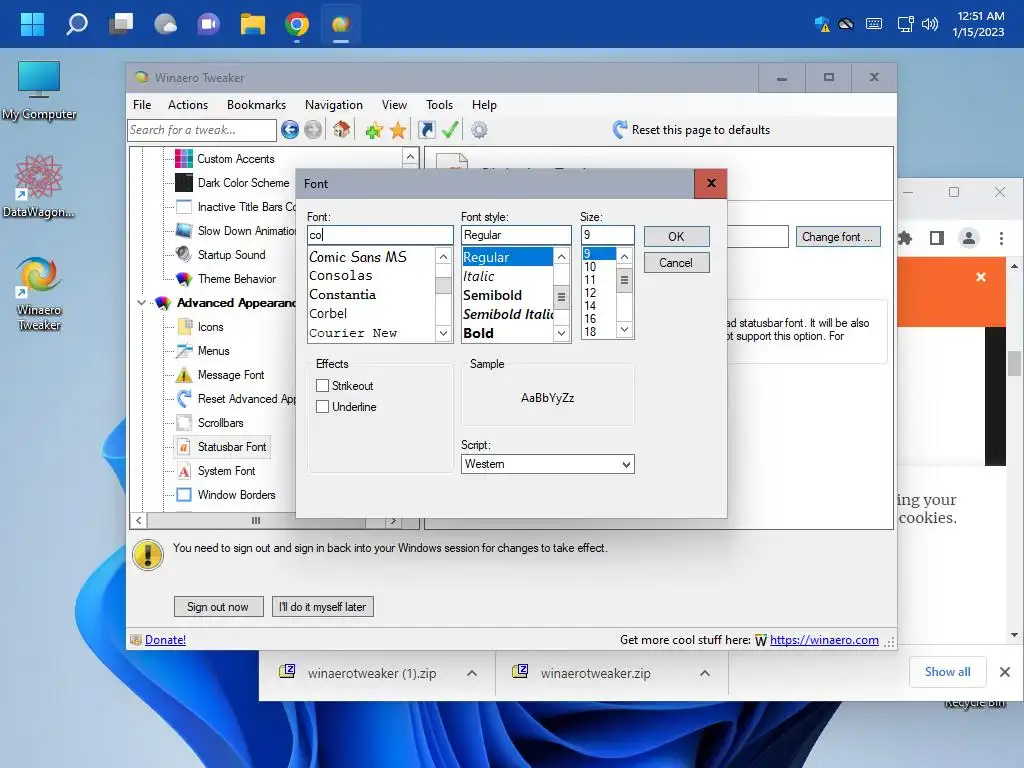Screen dimensions: 1024x768
Task: Click the Search for a tweak field
Action: [x=202, y=130]
